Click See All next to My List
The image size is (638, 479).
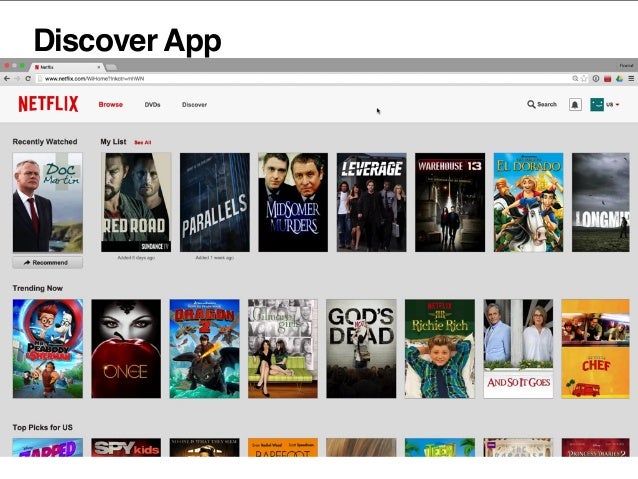(x=143, y=142)
